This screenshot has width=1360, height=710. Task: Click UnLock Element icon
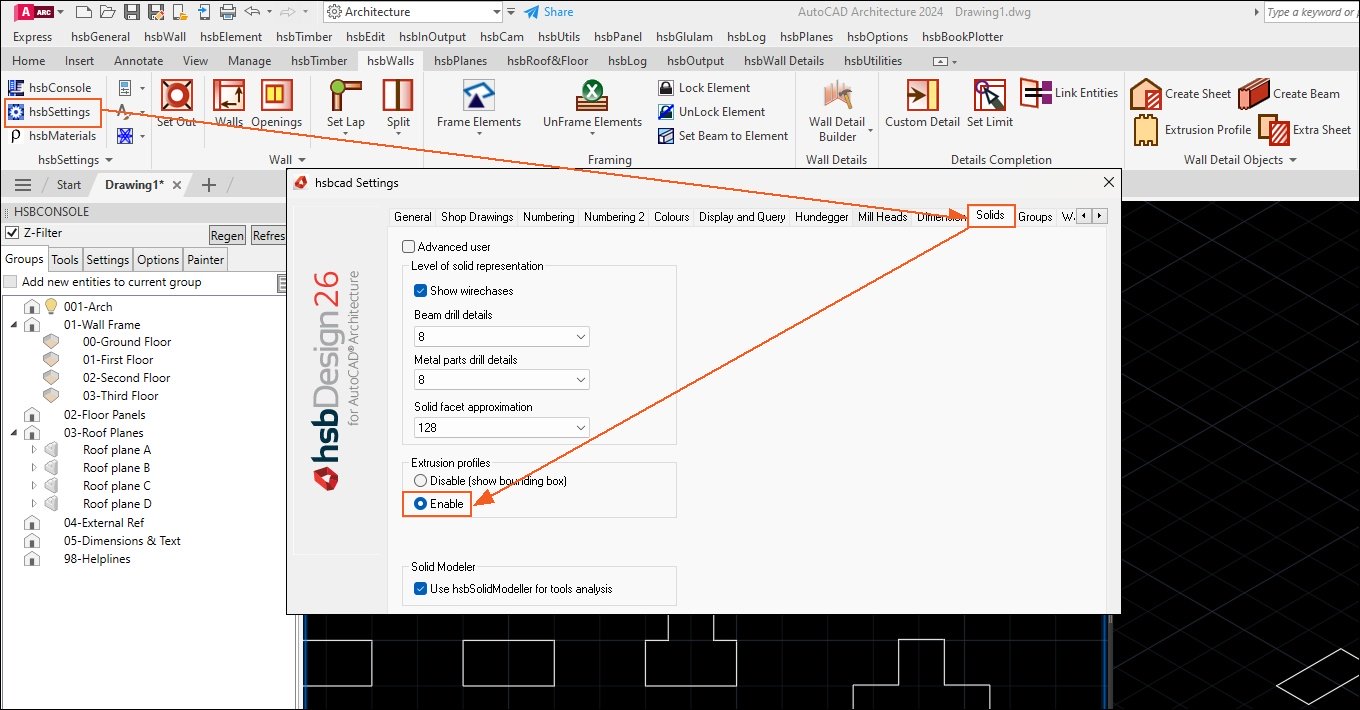[x=666, y=112]
